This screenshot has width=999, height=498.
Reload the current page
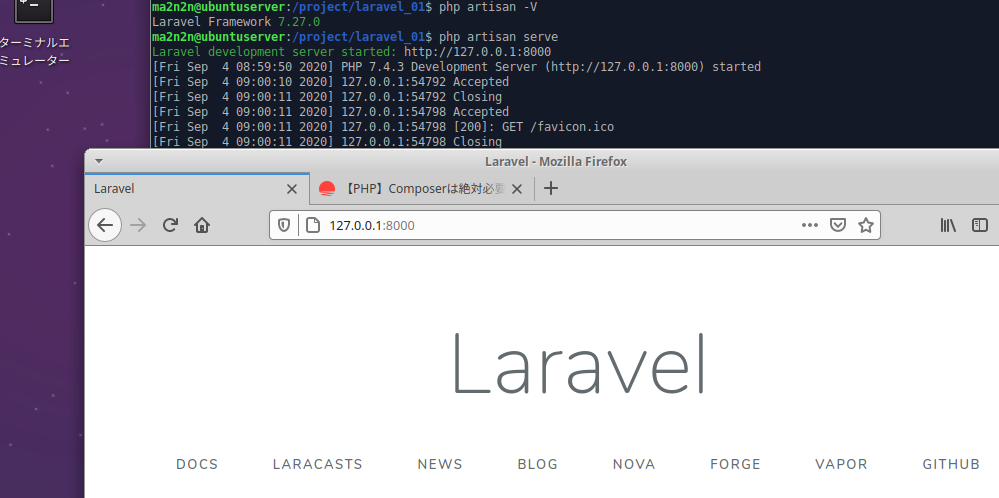(x=169, y=225)
